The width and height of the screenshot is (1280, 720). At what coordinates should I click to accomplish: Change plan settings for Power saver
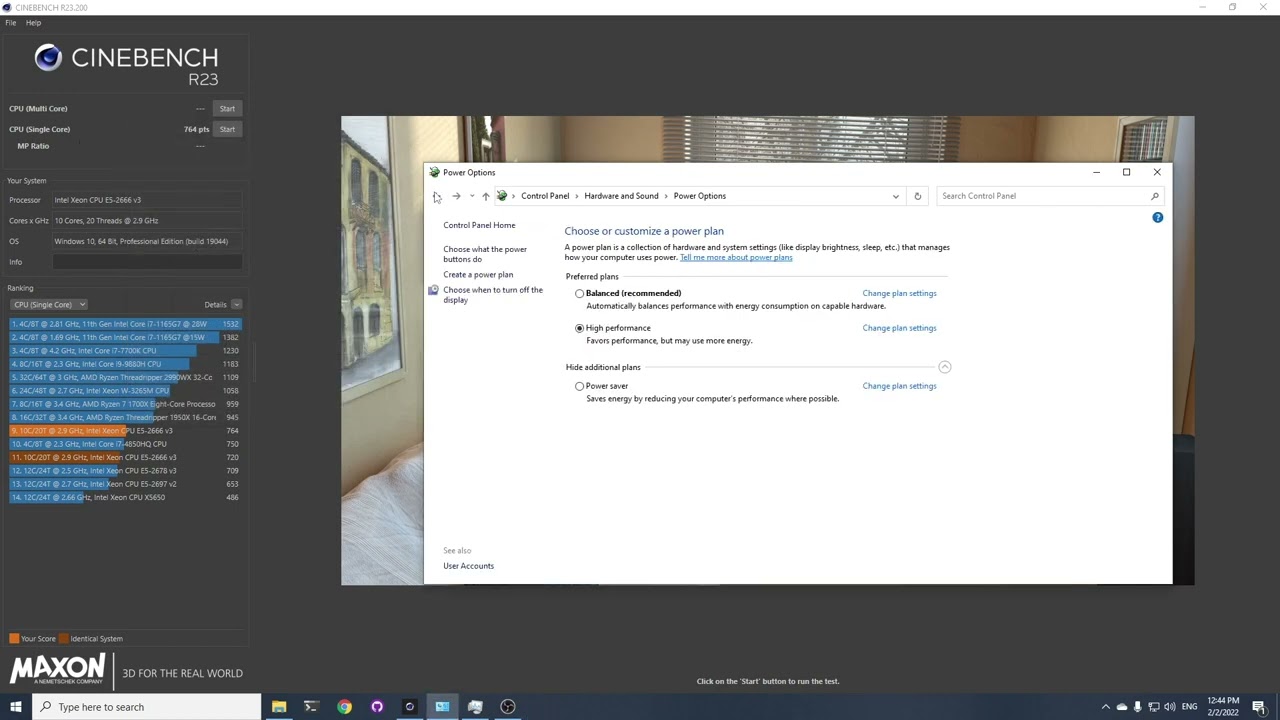click(899, 386)
